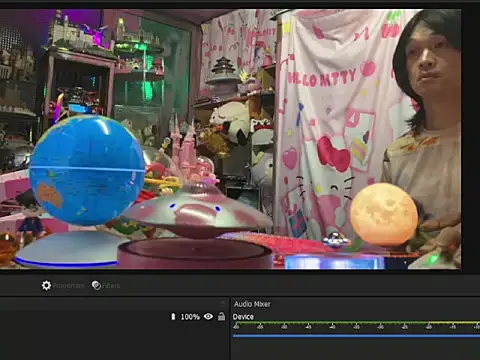The height and width of the screenshot is (360, 480).
Task: Click the 100% battery level label
Action: click(x=190, y=317)
